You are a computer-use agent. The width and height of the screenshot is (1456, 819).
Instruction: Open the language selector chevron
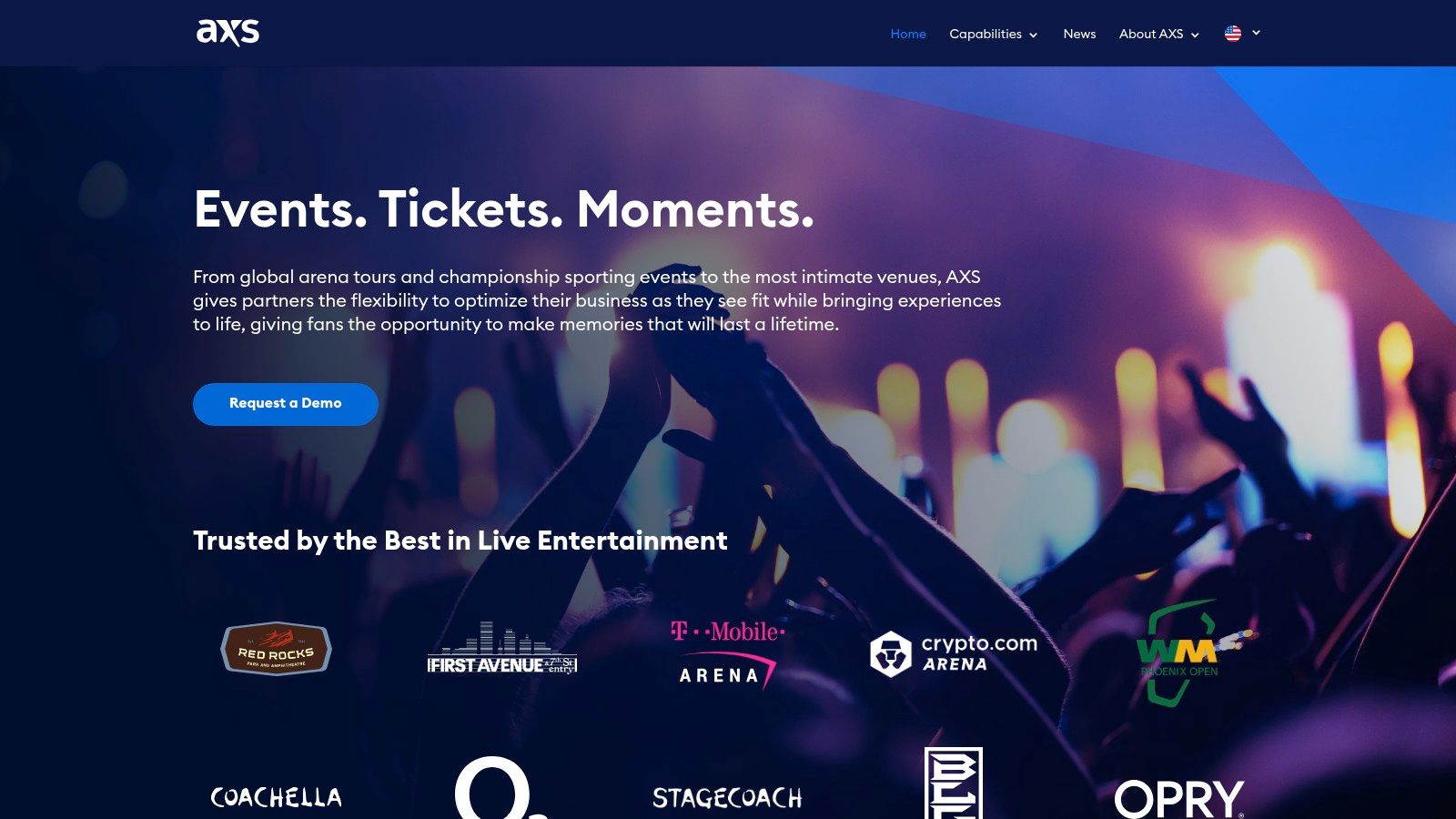coord(1256,33)
